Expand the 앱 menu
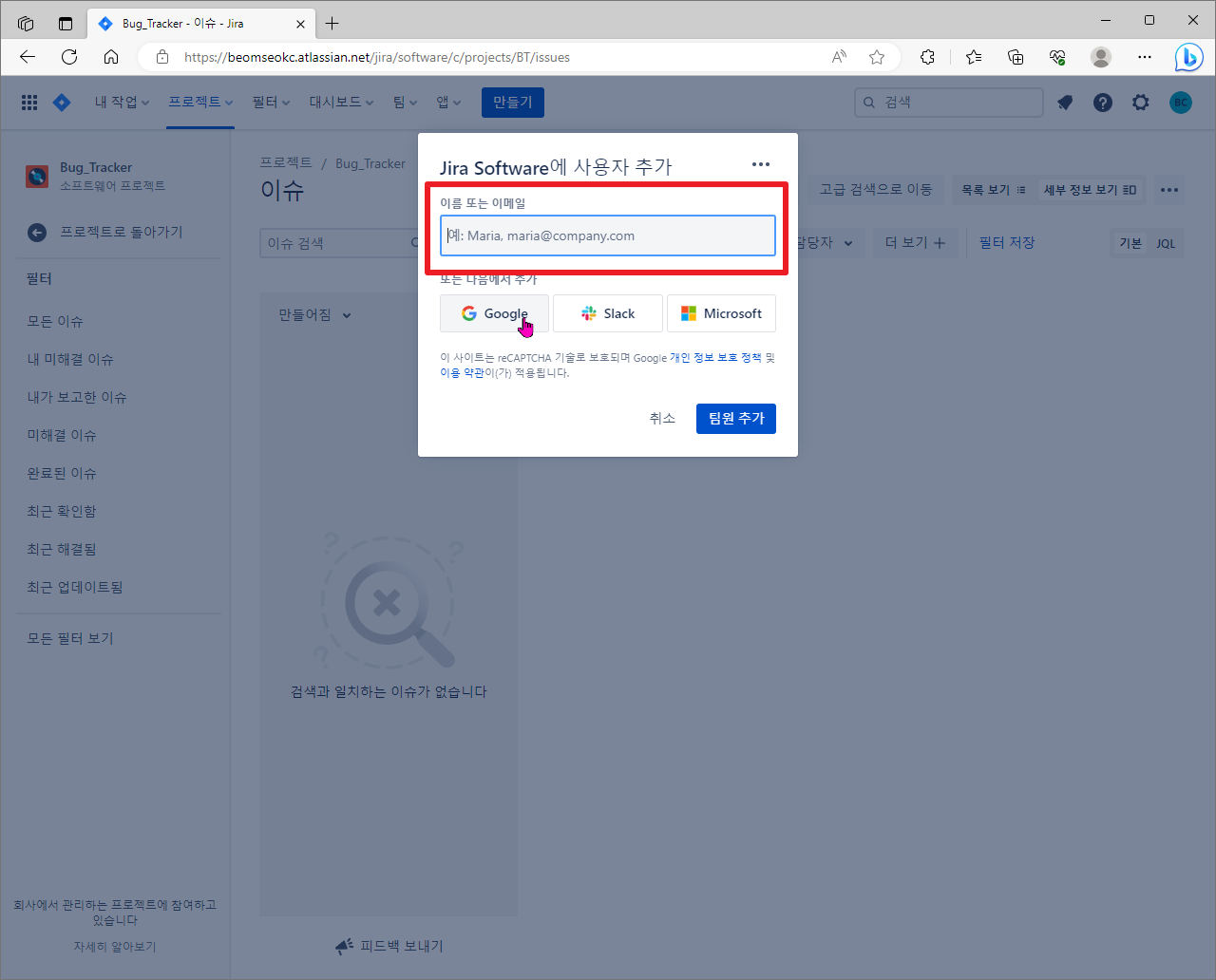 [x=448, y=103]
